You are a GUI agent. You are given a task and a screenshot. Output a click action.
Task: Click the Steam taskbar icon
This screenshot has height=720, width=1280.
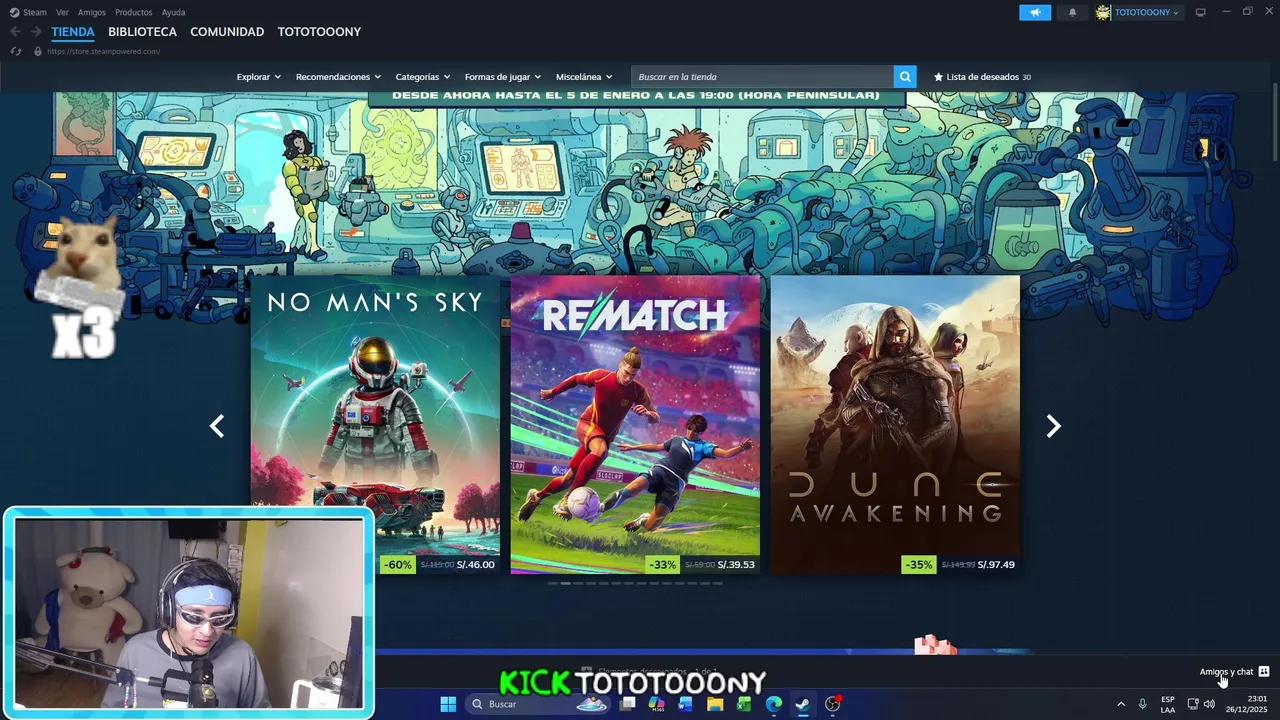coord(803,704)
